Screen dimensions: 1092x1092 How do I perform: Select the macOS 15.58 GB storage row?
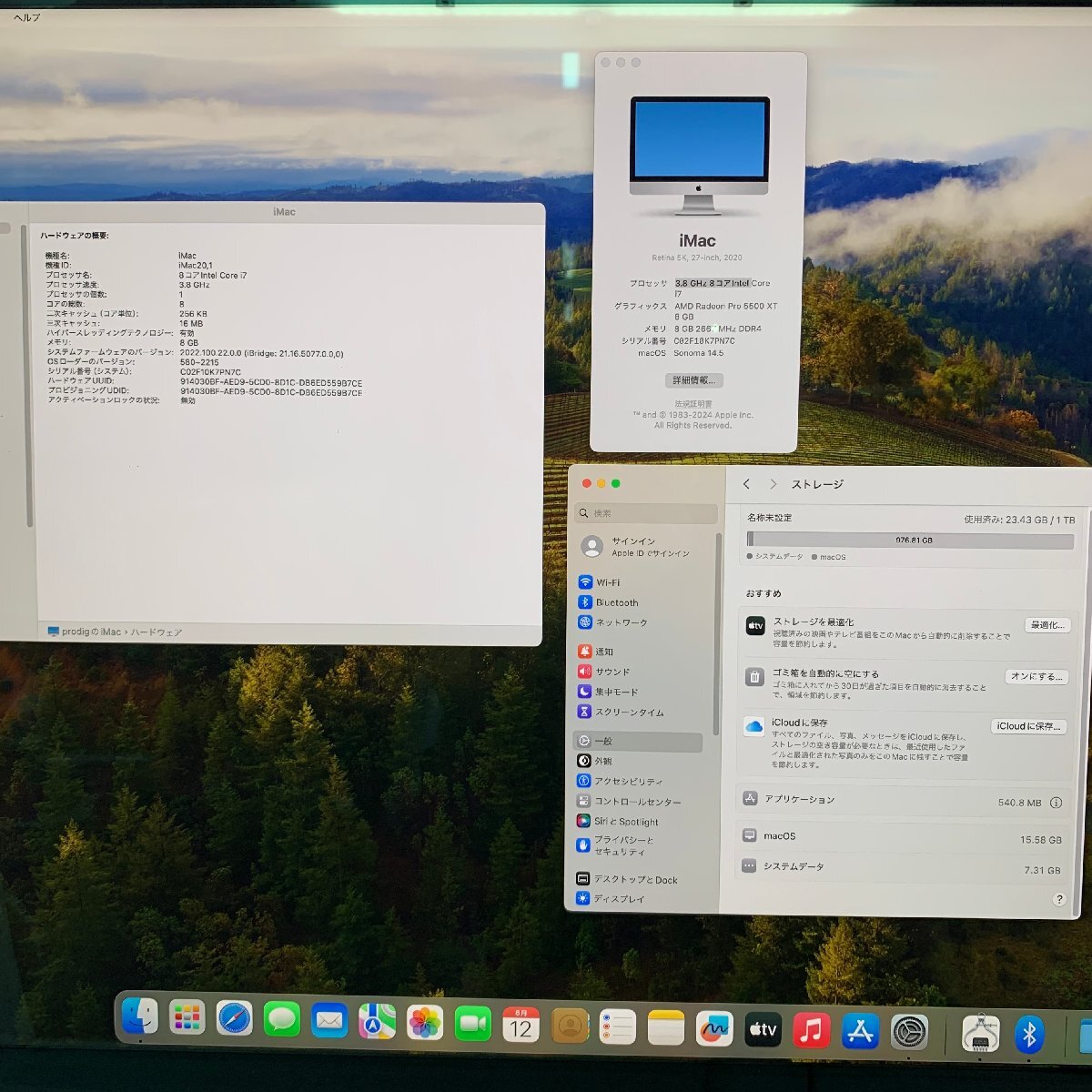point(905,836)
